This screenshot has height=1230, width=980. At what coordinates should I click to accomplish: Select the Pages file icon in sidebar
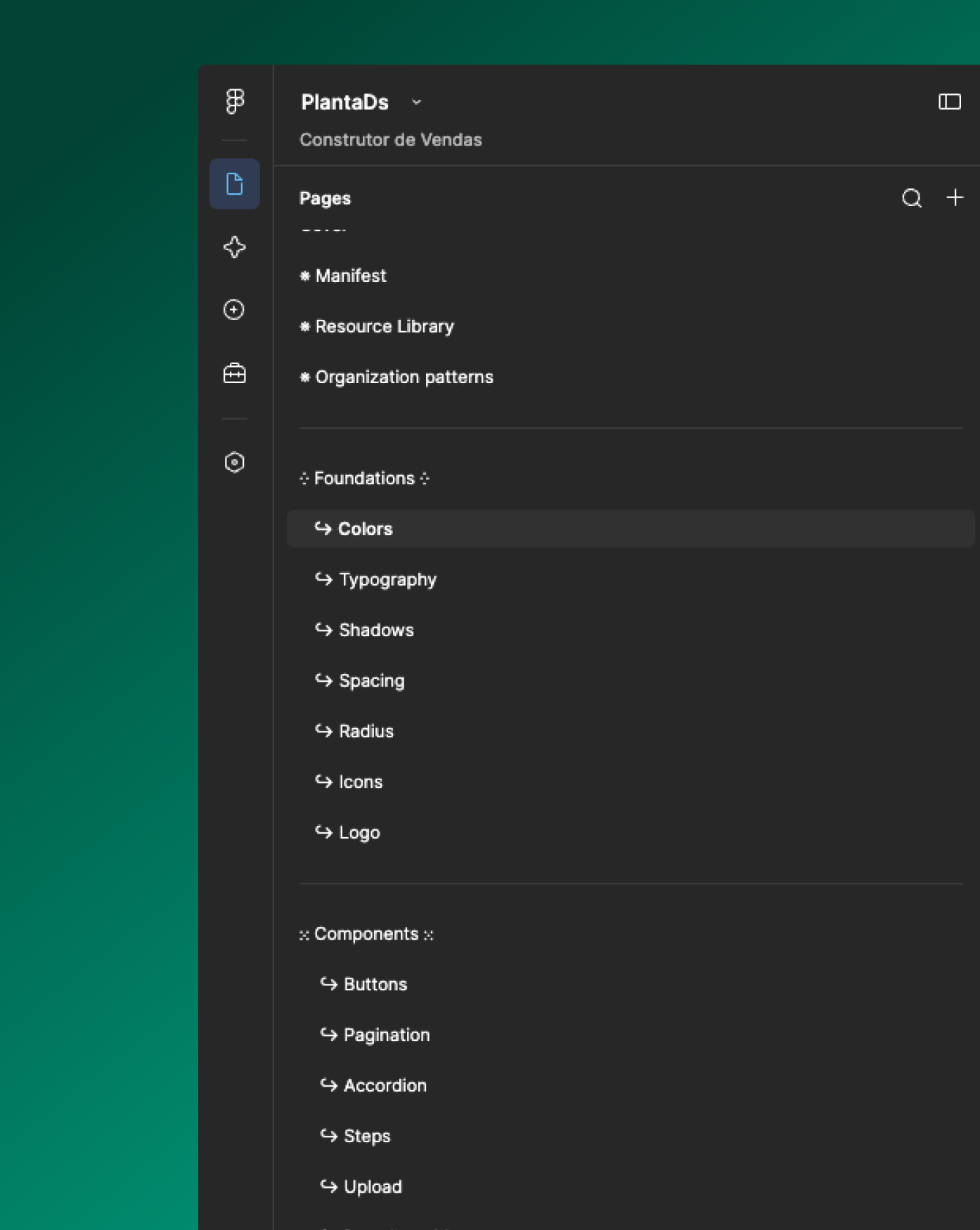[x=235, y=184]
